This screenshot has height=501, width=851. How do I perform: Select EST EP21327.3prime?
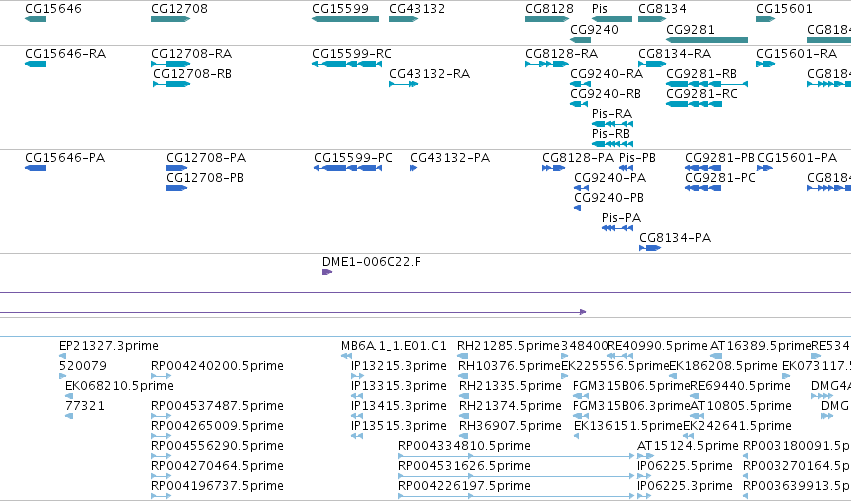point(109,346)
